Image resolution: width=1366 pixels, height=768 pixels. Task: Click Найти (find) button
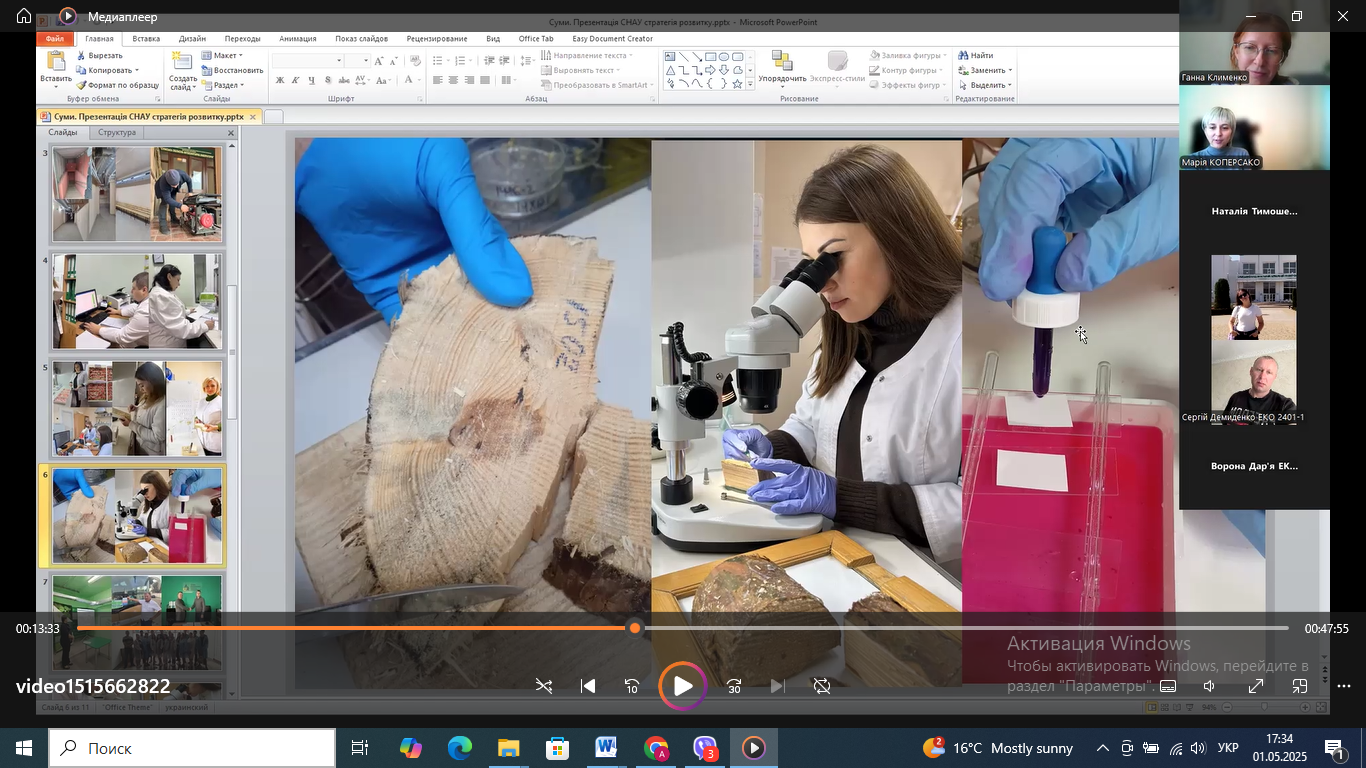(975, 56)
